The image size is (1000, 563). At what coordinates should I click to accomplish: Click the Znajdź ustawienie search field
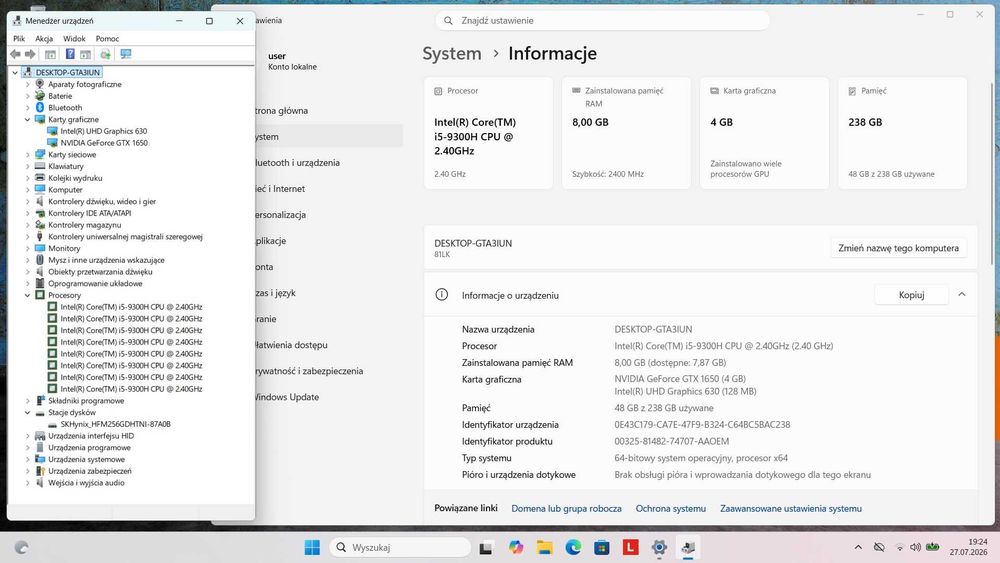point(603,20)
